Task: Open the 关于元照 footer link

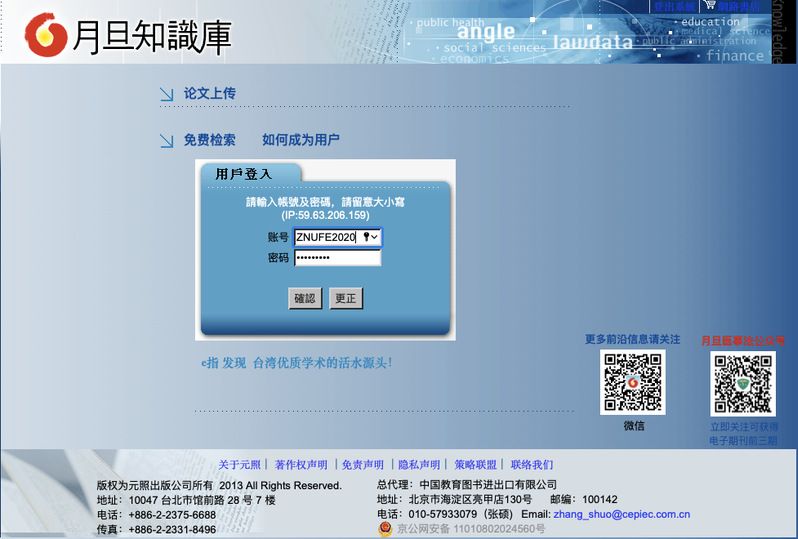Action: click(239, 465)
